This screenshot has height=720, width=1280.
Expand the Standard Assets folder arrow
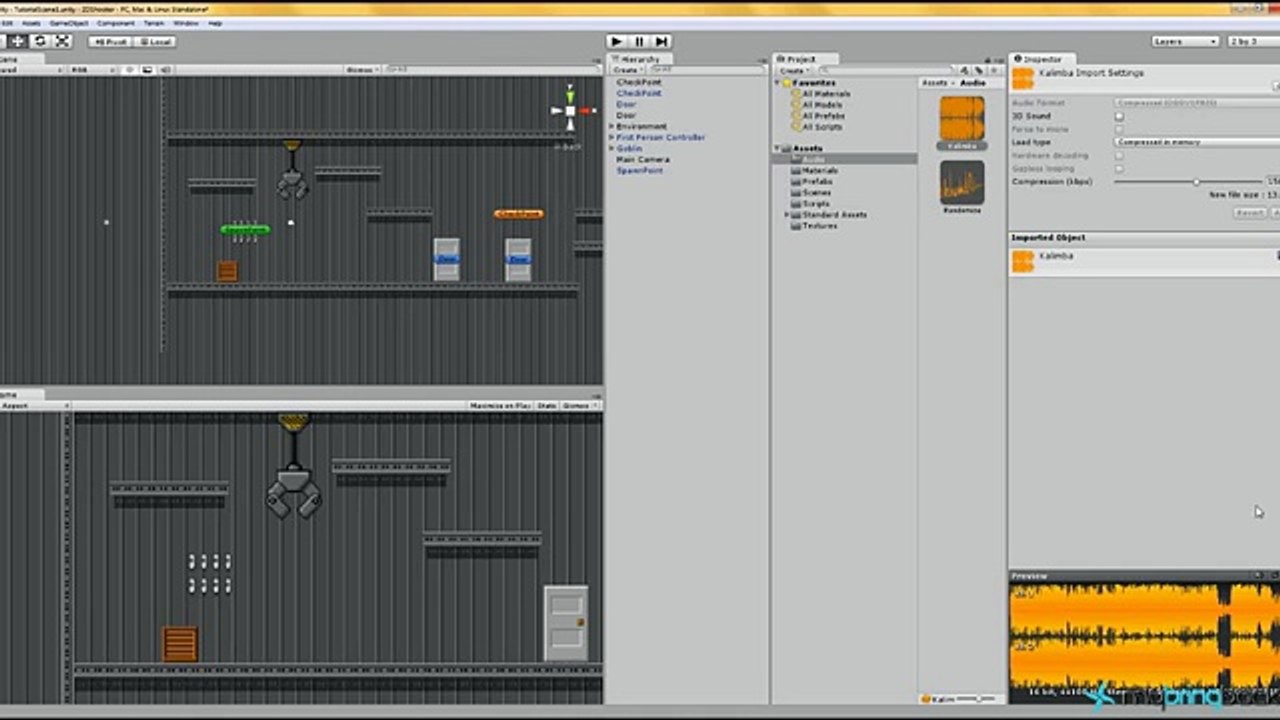pos(787,214)
